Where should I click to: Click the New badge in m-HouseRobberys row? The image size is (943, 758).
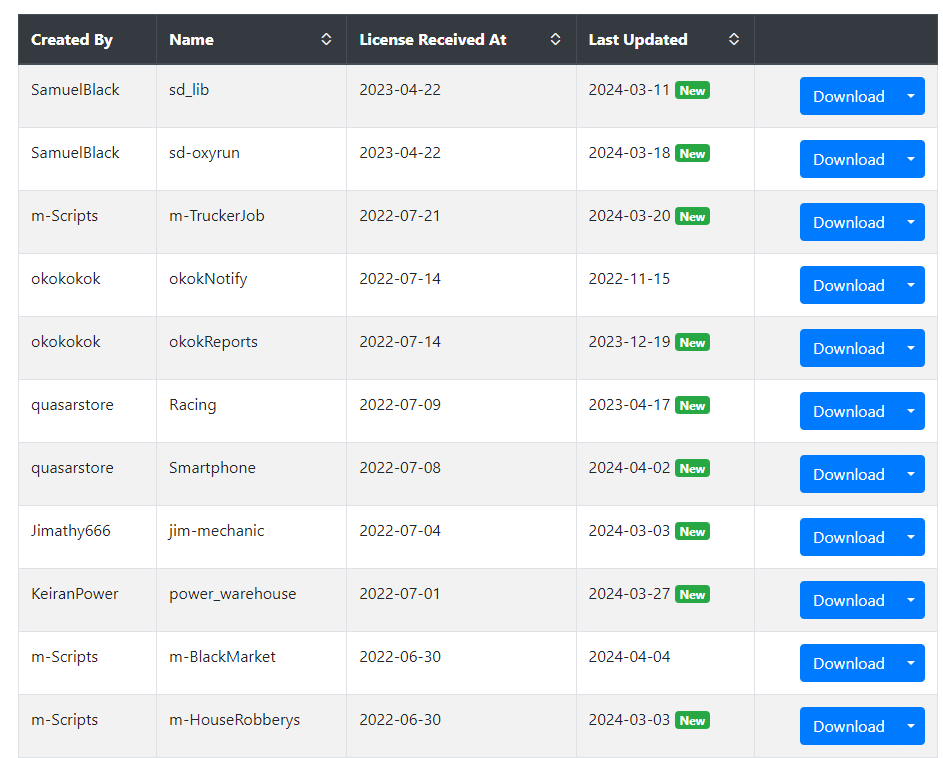[692, 720]
